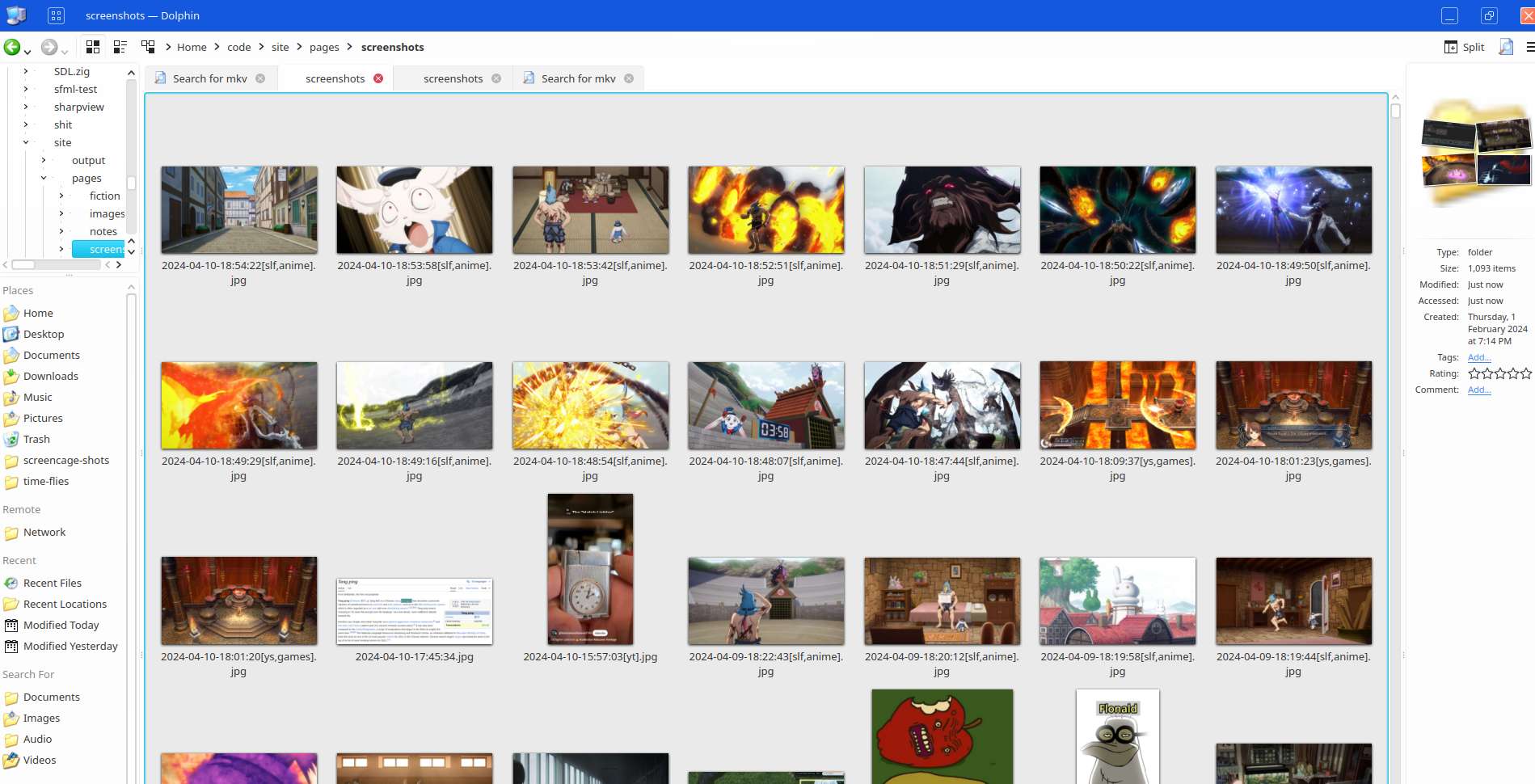The width and height of the screenshot is (1535, 784).
Task: Collapse the Places panel header arrow
Action: (131, 289)
